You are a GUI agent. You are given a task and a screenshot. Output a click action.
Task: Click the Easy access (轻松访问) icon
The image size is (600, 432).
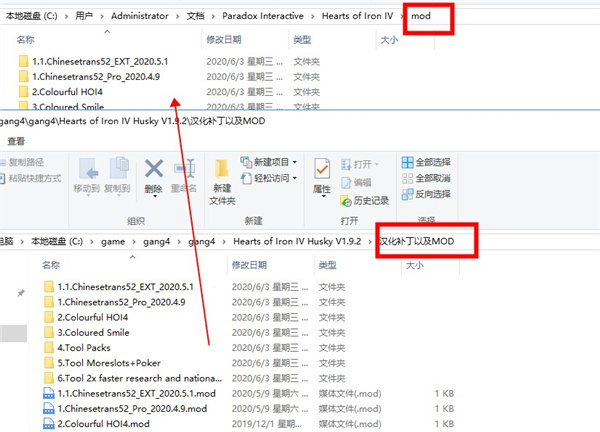point(246,178)
